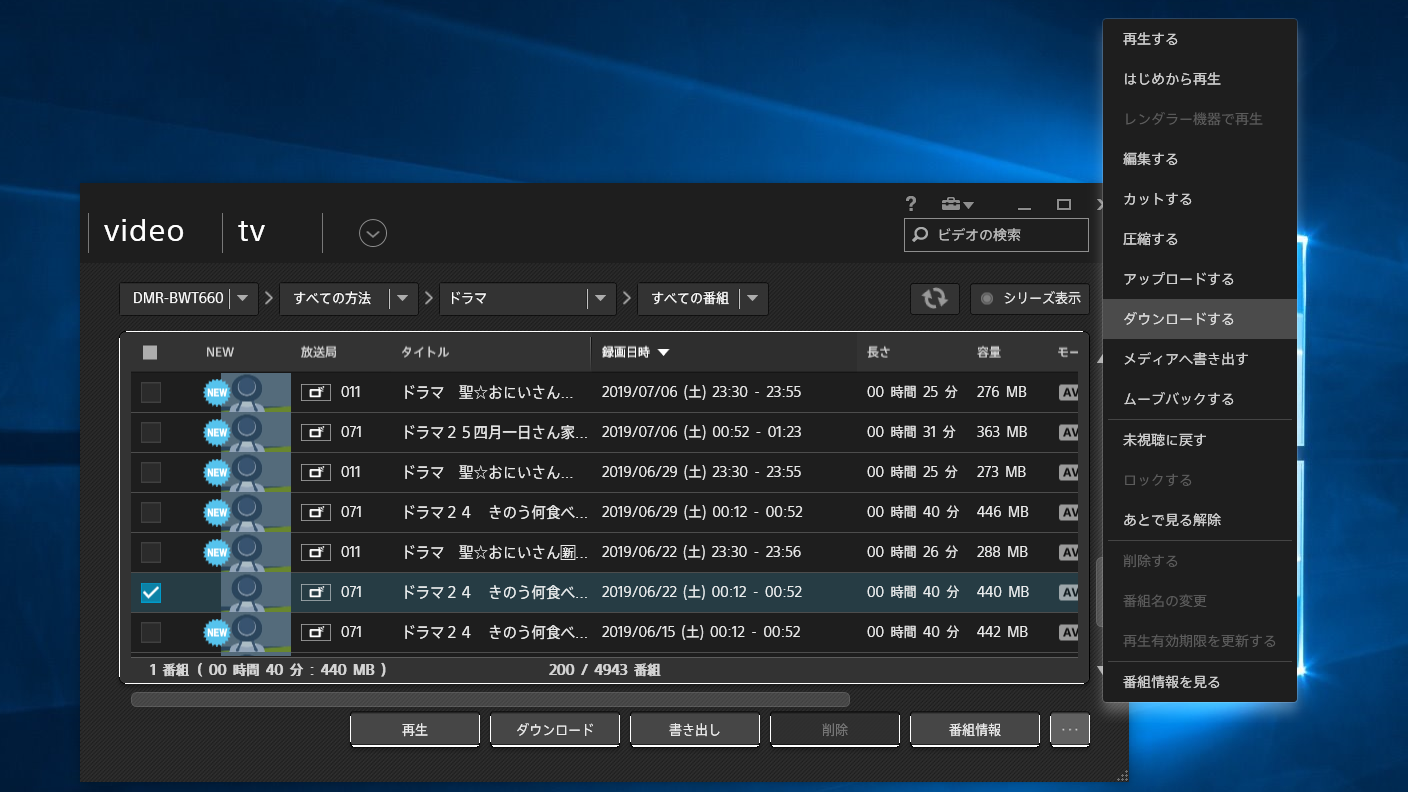Open the help question mark icon
The image size is (1408, 792).
(x=911, y=204)
